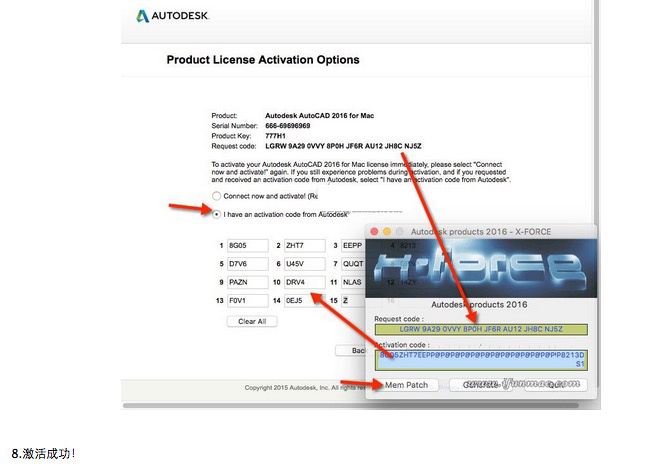
Task: Click the X-FORCE Request code field
Action: [x=481, y=329]
